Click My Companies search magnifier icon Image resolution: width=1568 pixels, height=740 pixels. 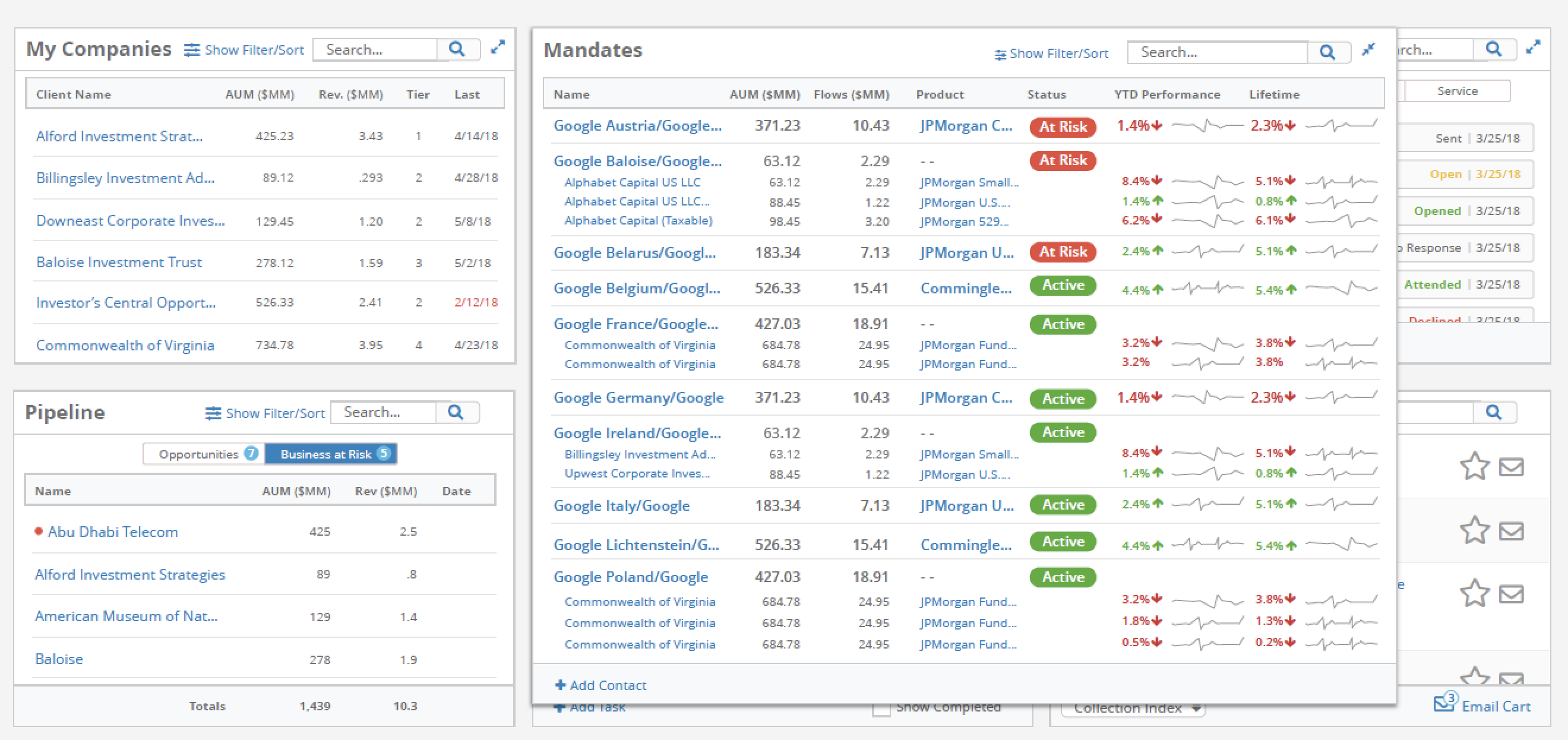click(x=457, y=49)
